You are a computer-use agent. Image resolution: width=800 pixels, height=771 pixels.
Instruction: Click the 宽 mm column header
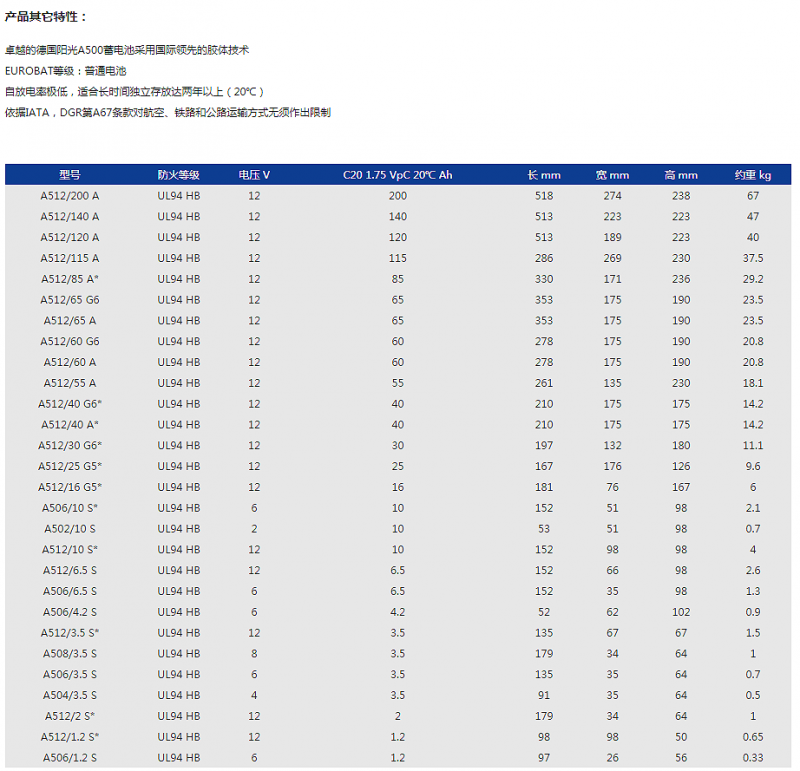[x=612, y=175]
